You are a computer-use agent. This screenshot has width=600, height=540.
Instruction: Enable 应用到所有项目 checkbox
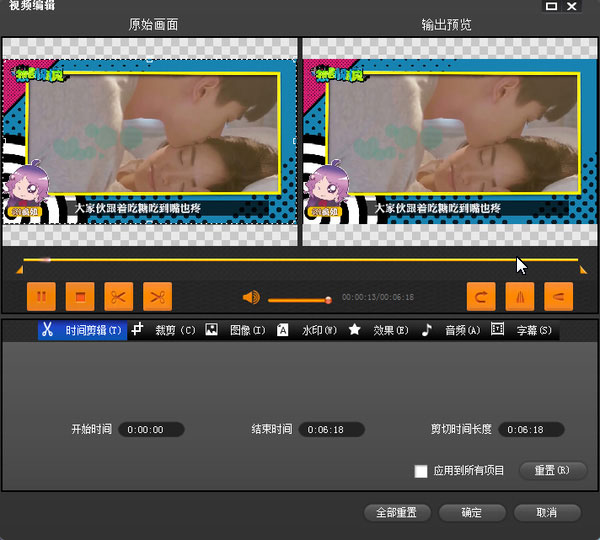click(421, 471)
